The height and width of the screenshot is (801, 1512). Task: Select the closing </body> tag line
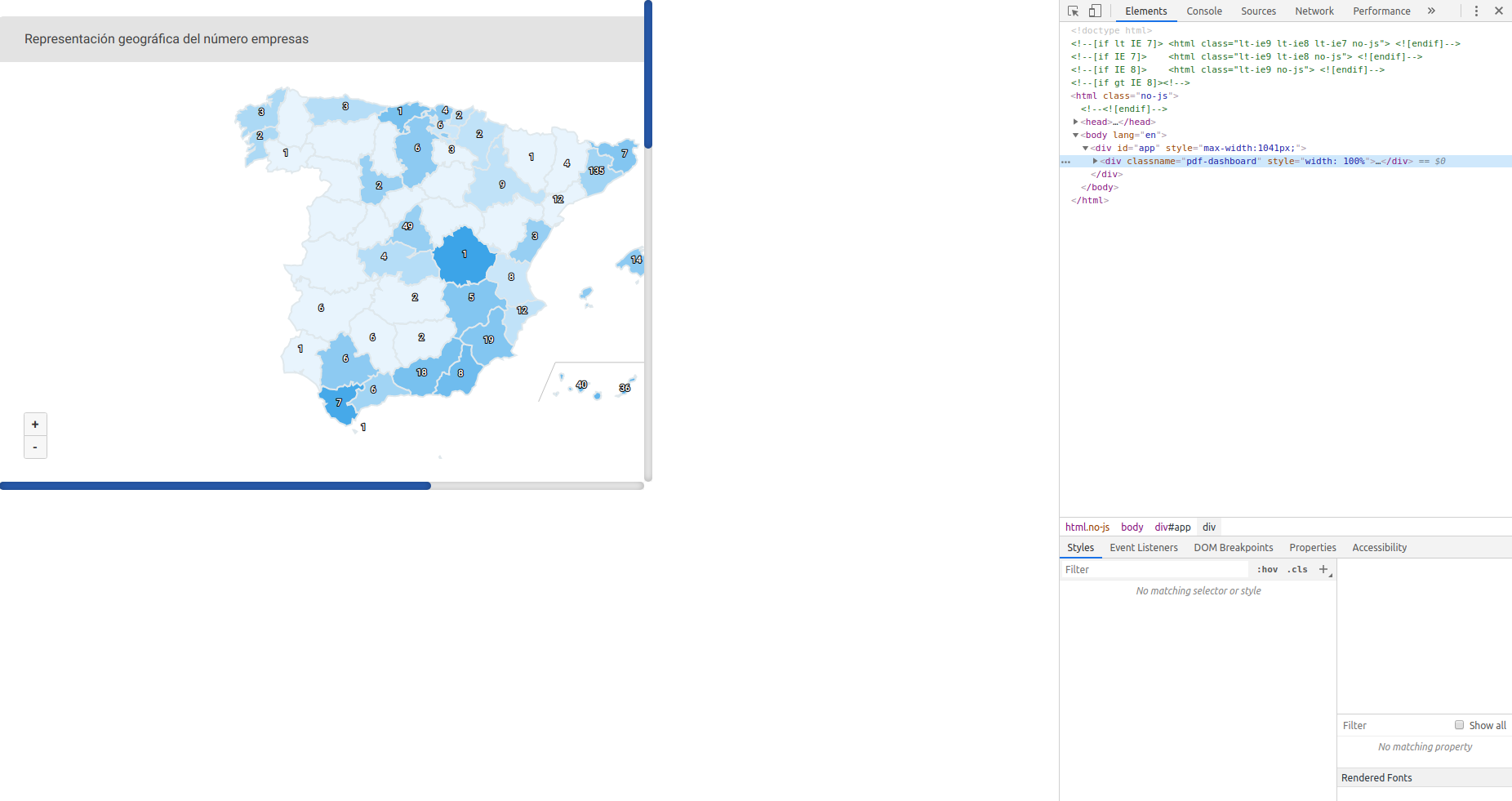[x=1098, y=187]
